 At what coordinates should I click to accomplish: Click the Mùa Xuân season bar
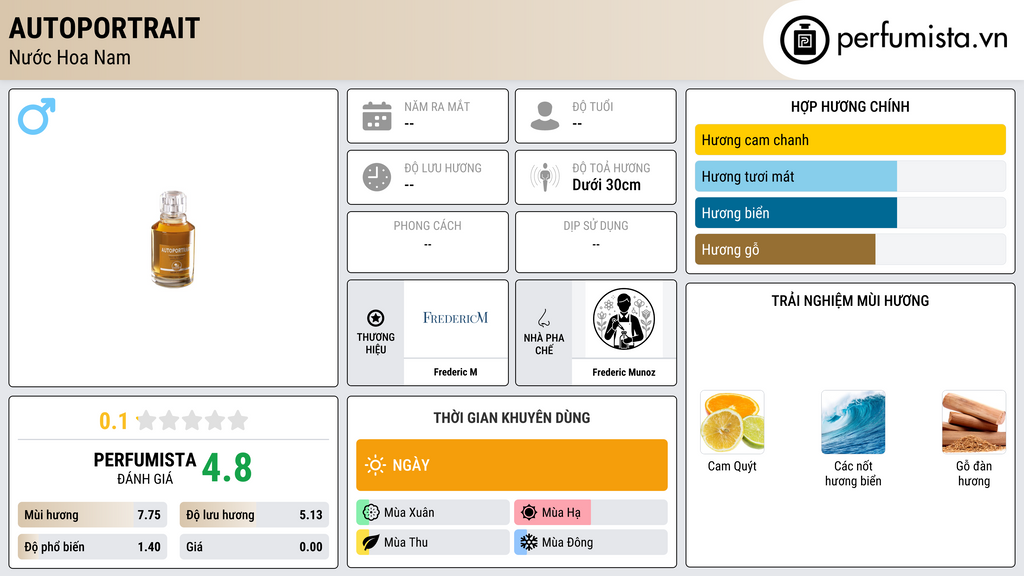pyautogui.click(x=433, y=513)
